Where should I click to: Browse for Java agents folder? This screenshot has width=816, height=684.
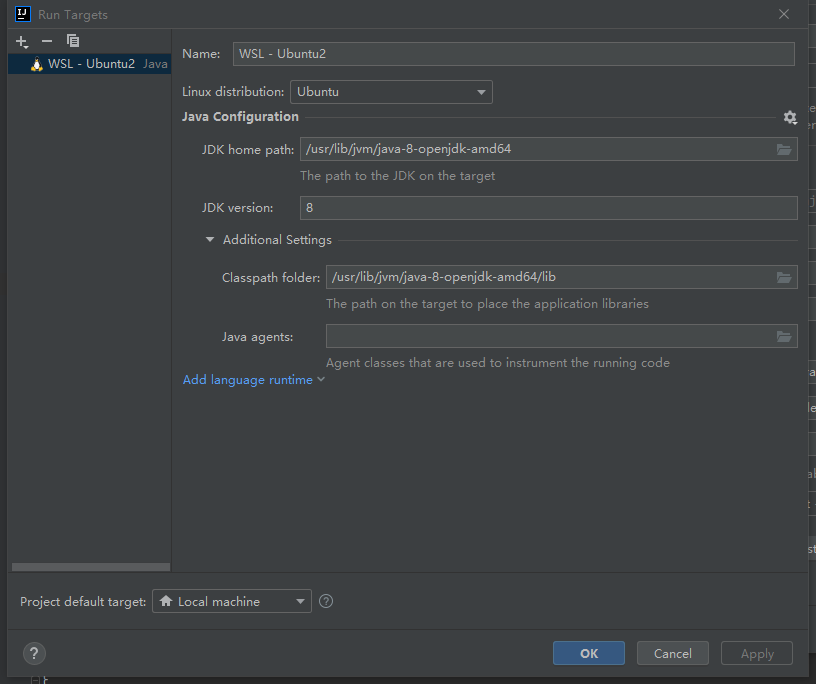point(784,337)
